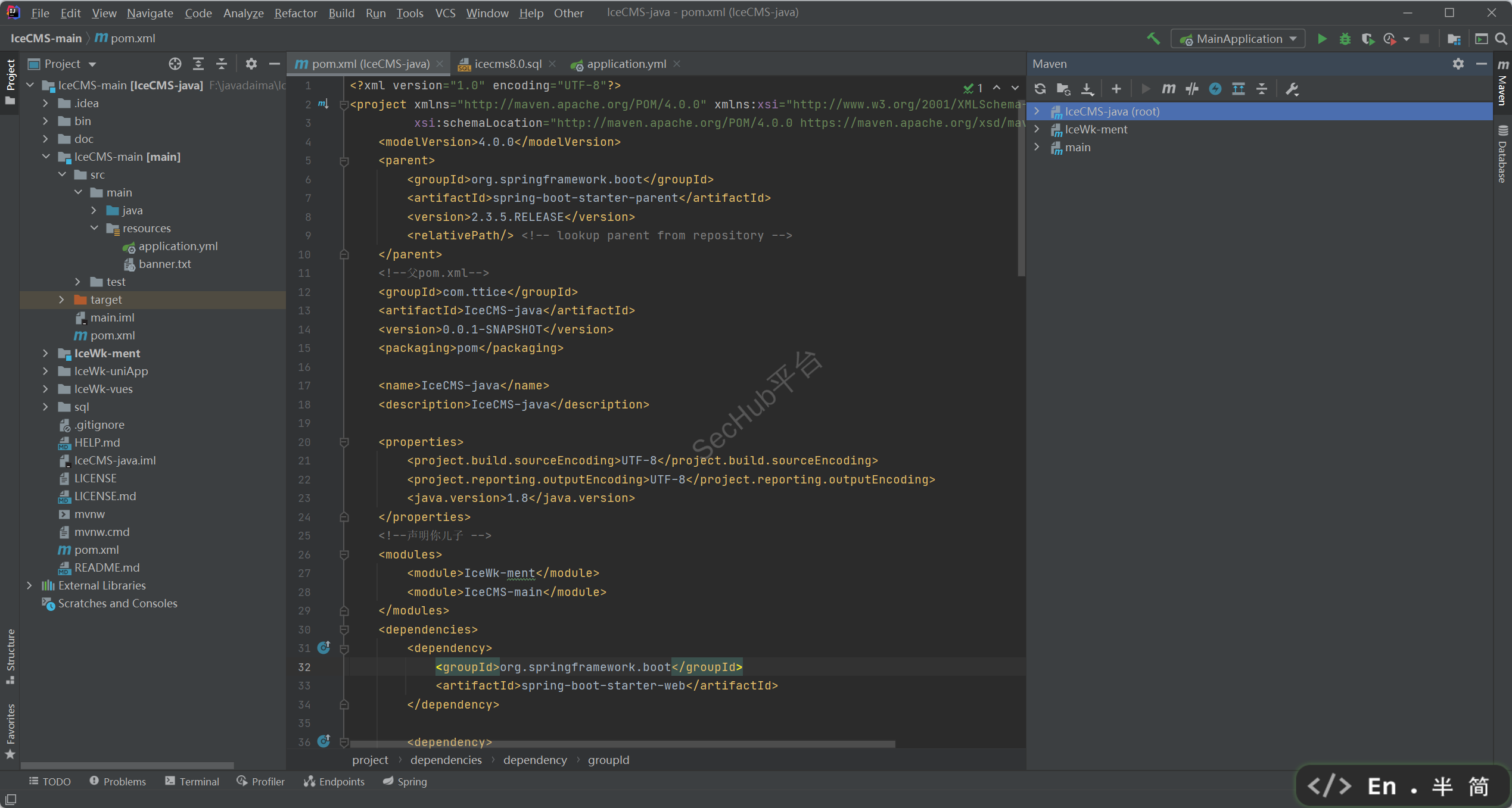The height and width of the screenshot is (808, 1512).
Task: Reload all Maven projects
Action: click(1040, 89)
